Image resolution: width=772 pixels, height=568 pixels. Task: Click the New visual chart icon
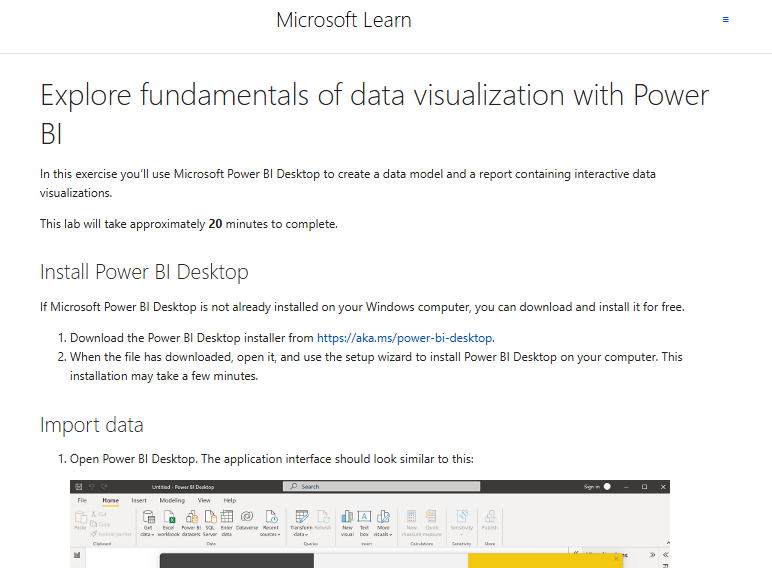(347, 523)
